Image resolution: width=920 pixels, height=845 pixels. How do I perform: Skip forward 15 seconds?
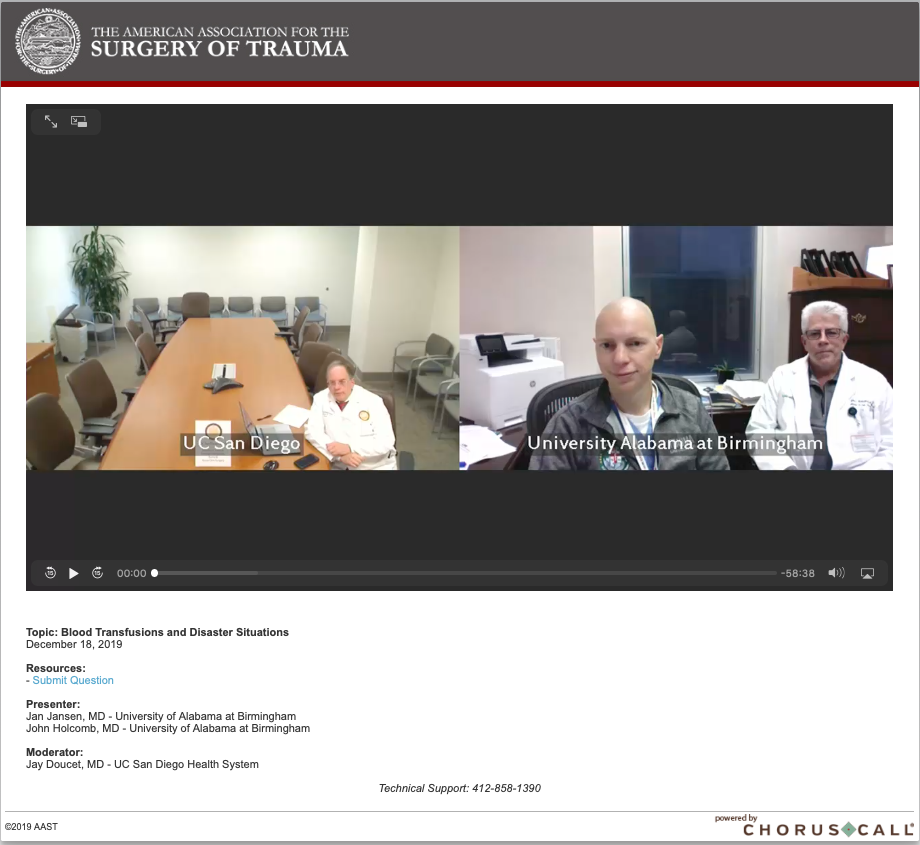tap(97, 573)
